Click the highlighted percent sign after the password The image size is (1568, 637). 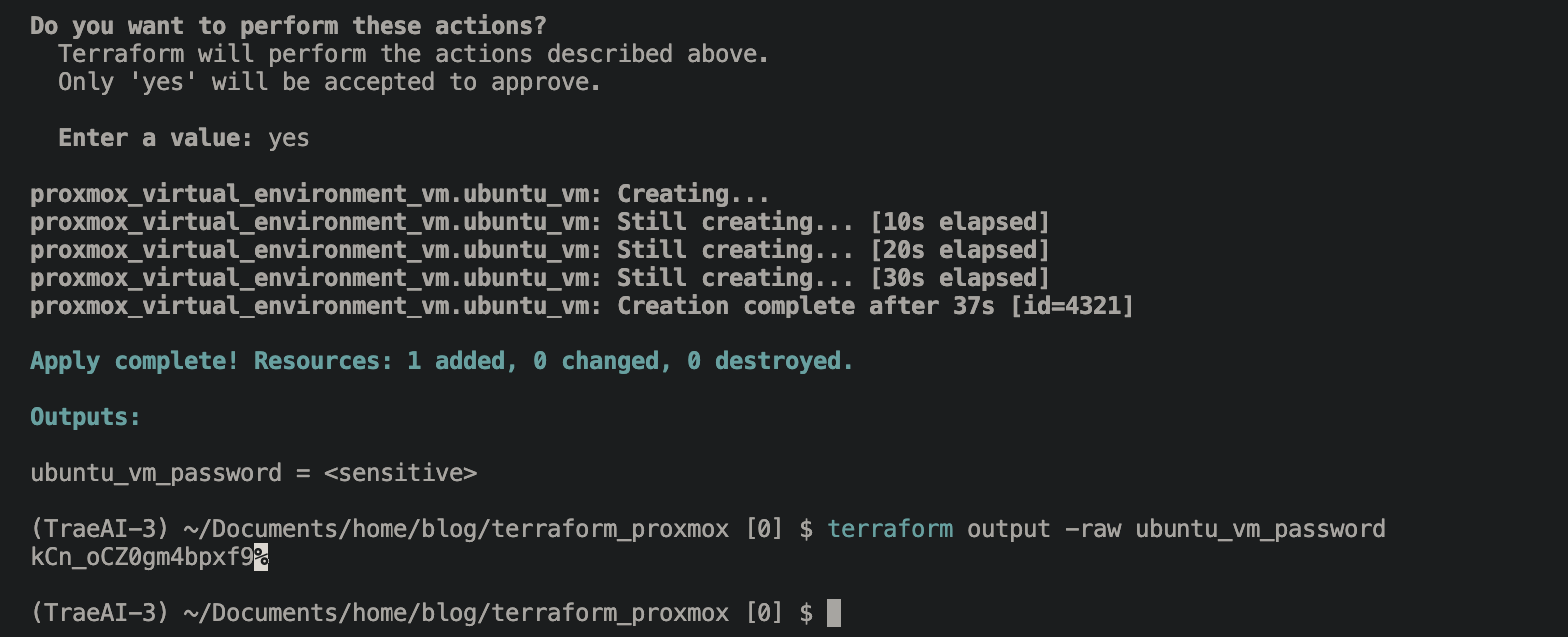coord(261,557)
